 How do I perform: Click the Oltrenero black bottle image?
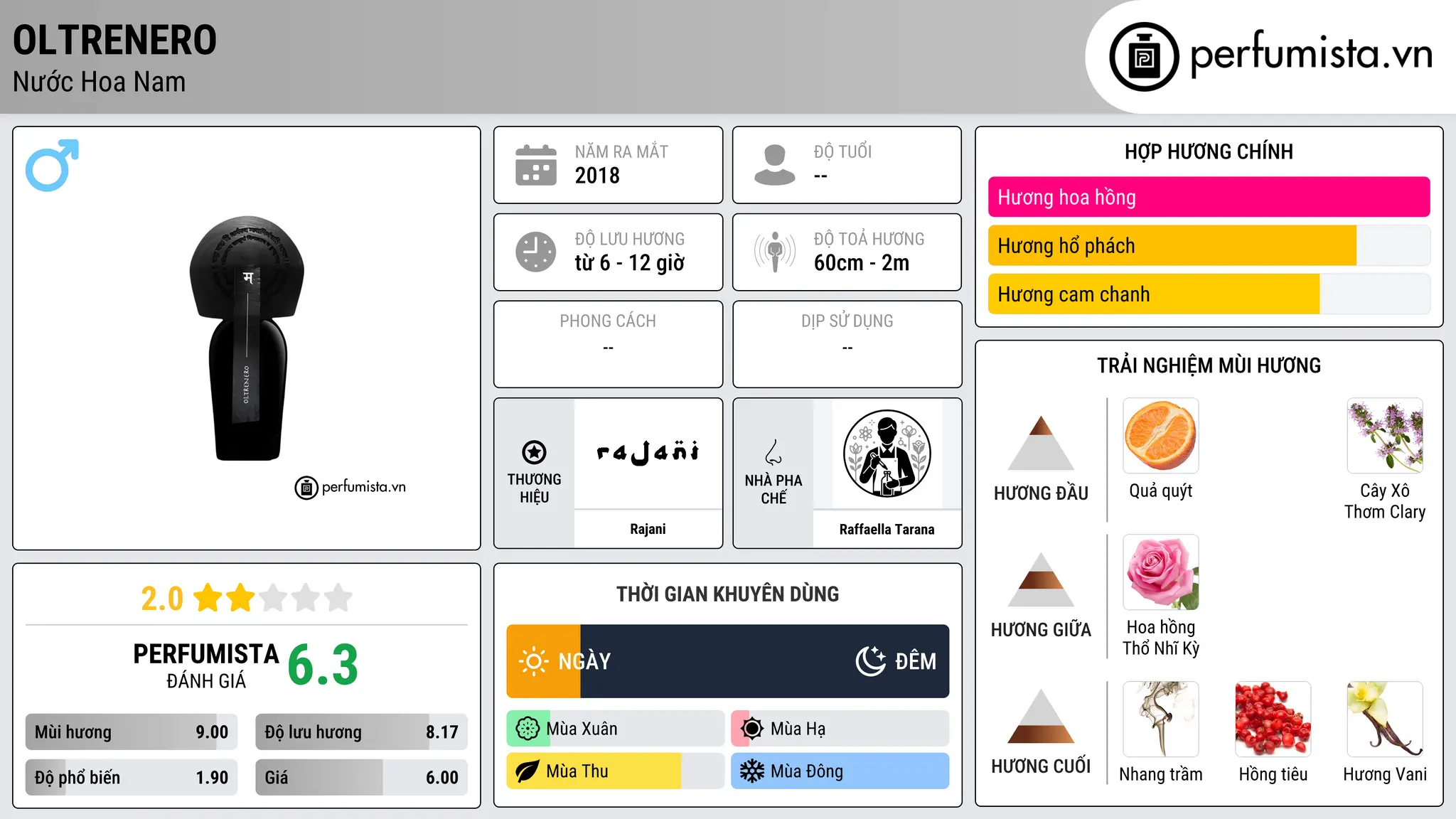point(247,338)
